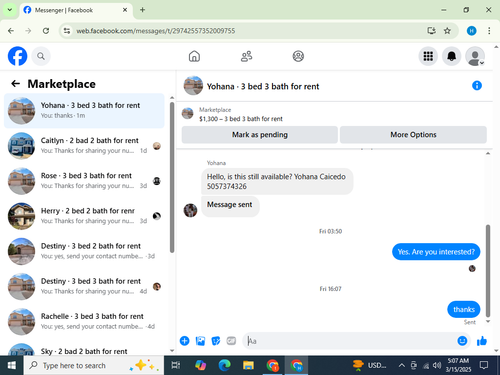The width and height of the screenshot is (500, 375).
Task: Select Messenger | Facebook tab
Action: pos(76,10)
